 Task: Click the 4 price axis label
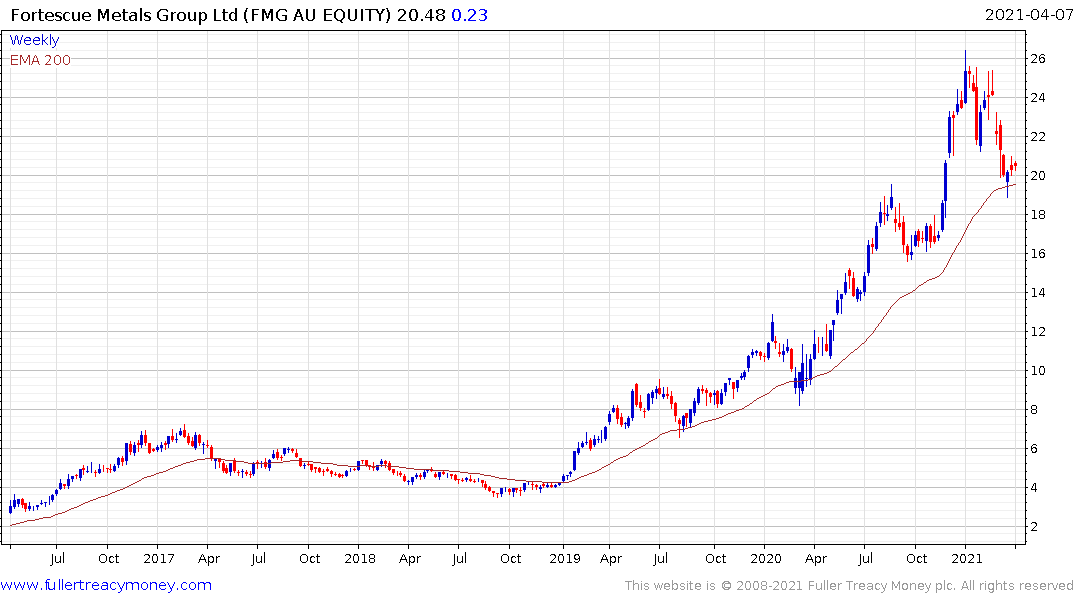pyautogui.click(x=1035, y=489)
